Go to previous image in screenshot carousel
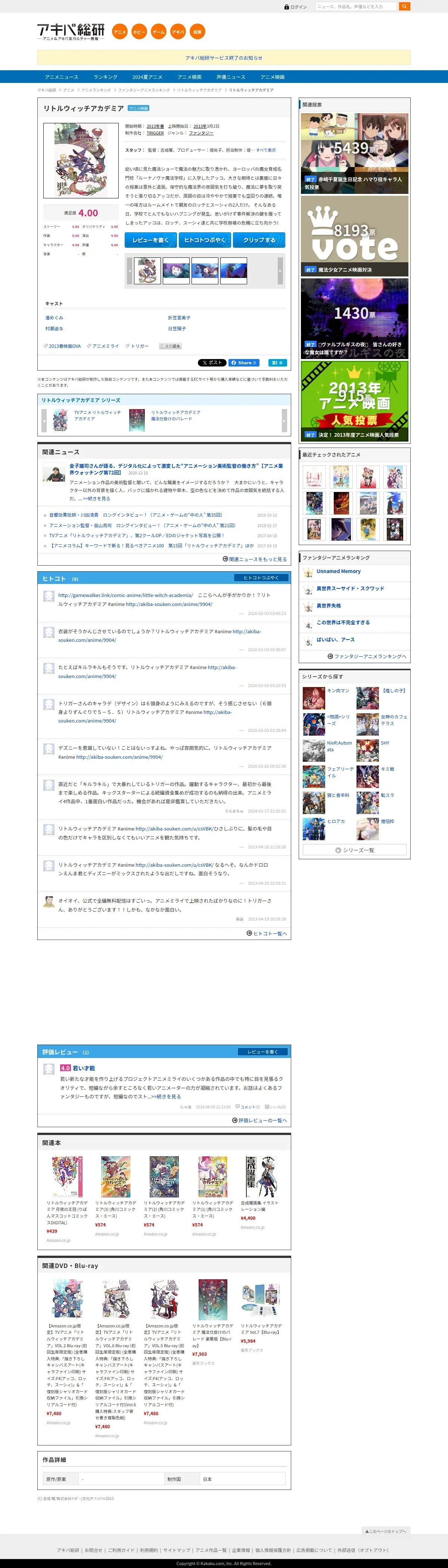Viewport: 448px width, 1568px height. click(x=130, y=271)
